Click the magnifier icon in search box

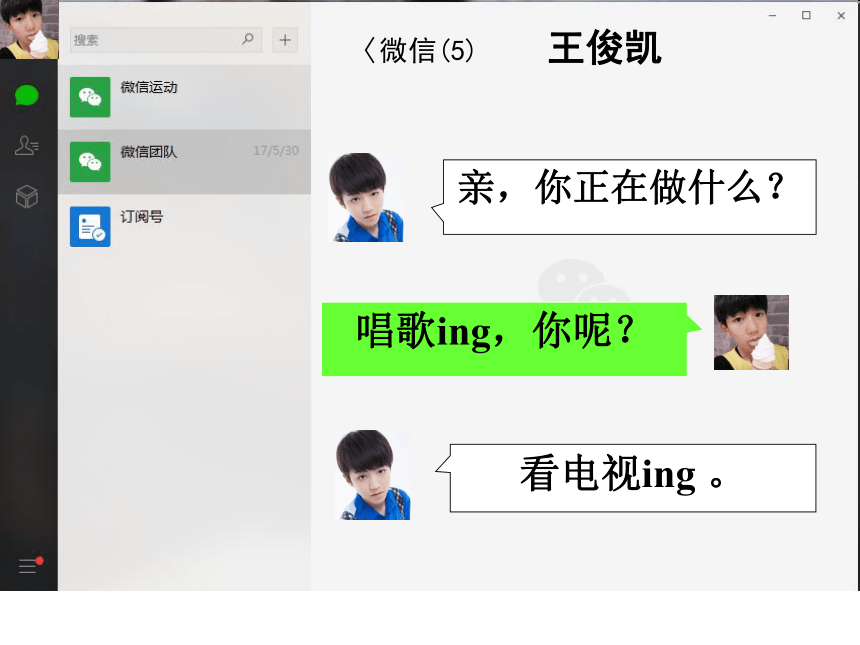248,39
